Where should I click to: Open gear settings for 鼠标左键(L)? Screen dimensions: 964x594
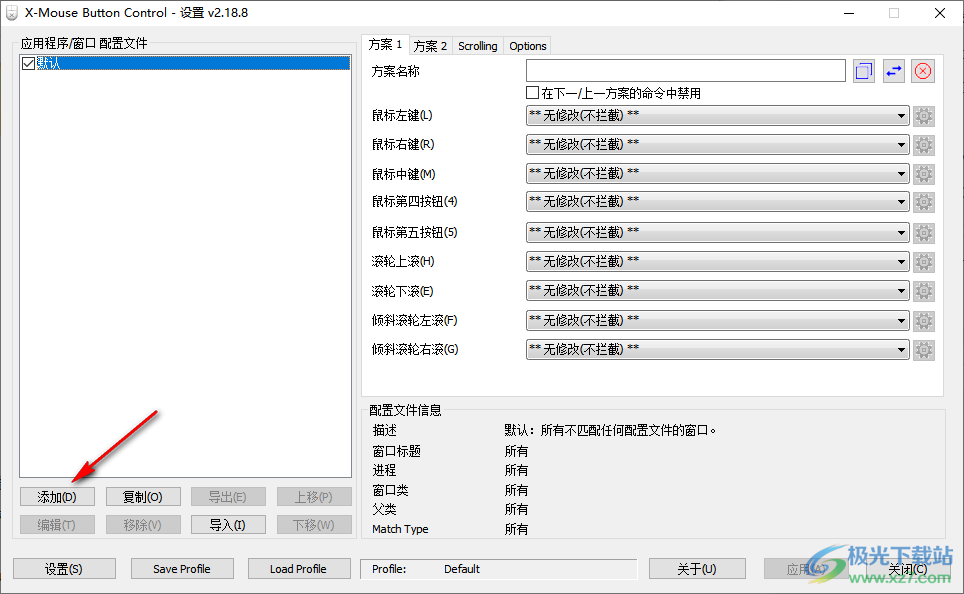(x=923, y=116)
